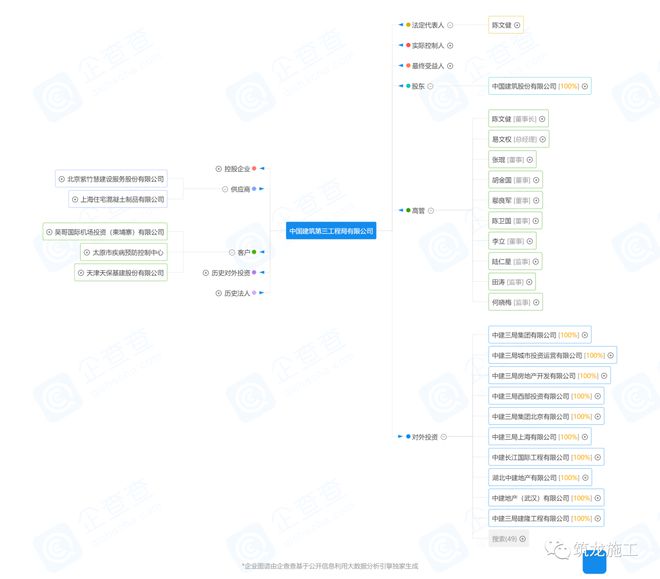660x579 pixels.
Task: Click expand icon of 中建地产（武汉）有限公司
Action: click(598, 498)
